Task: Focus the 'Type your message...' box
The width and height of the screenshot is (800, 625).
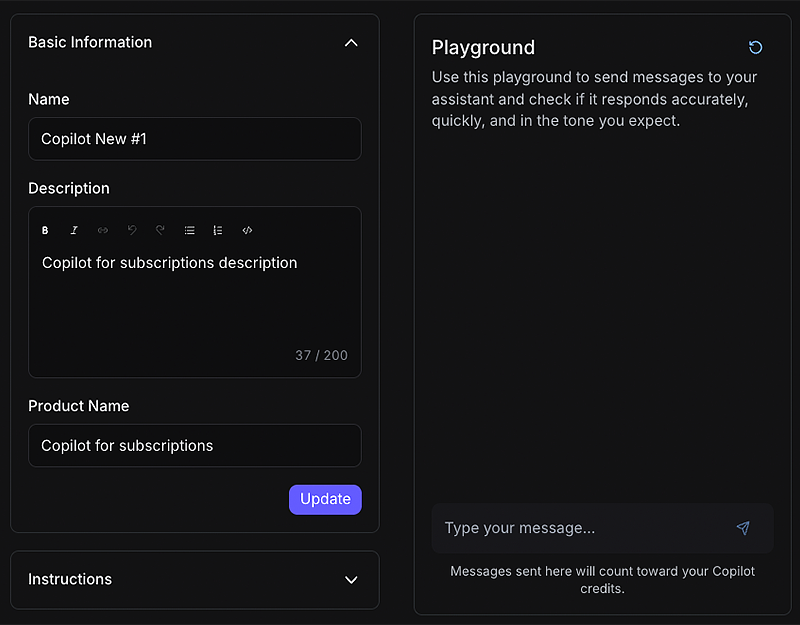Action: coord(580,528)
